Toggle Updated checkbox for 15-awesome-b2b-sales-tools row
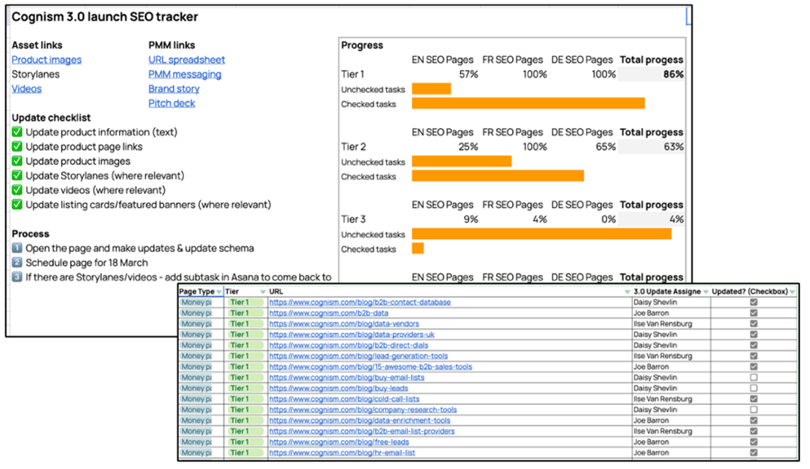 pos(754,367)
